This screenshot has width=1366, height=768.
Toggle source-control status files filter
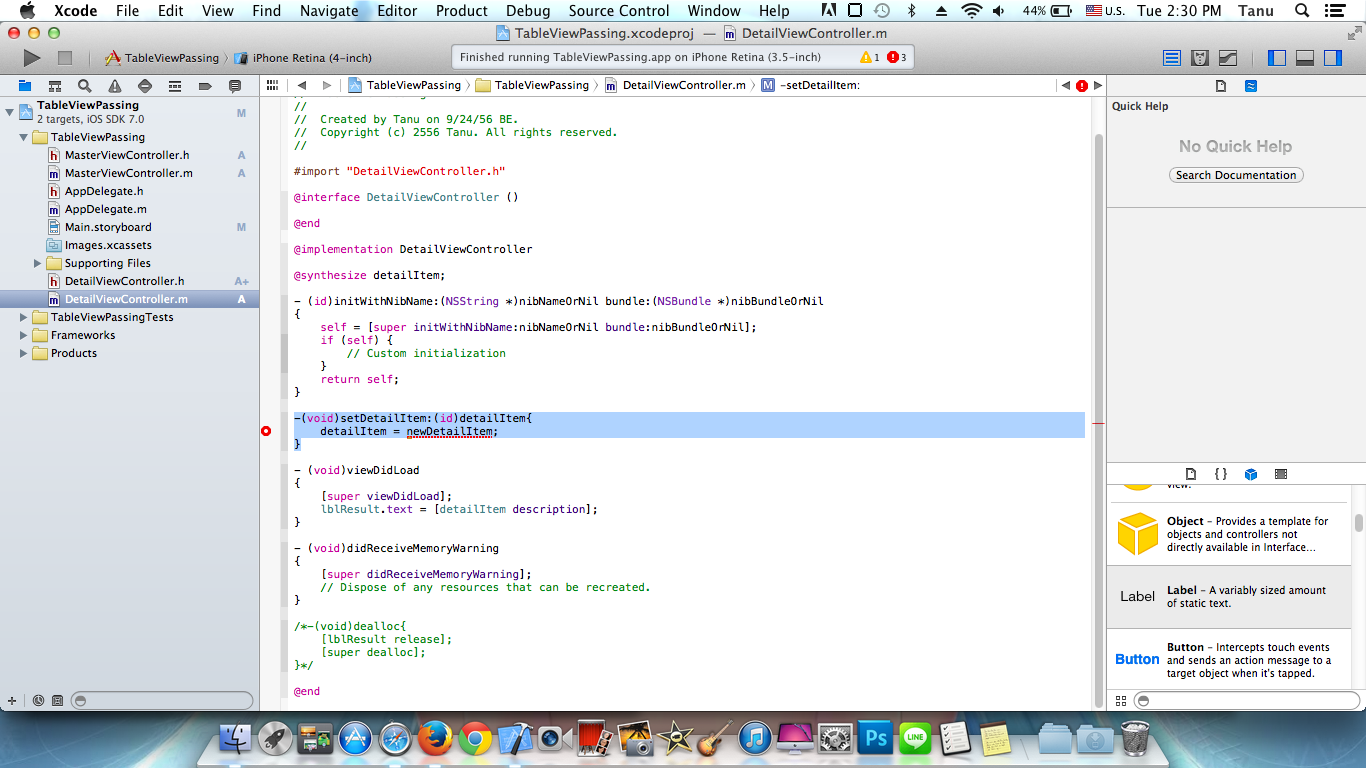click(57, 701)
